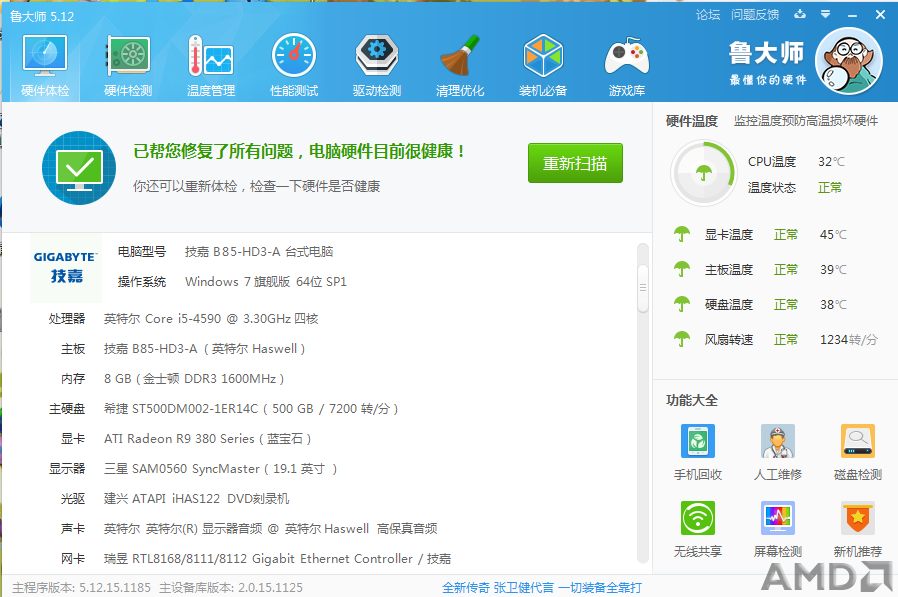Open the 人工维修 manual repair tool
898x597 pixels.
pyautogui.click(x=778, y=452)
